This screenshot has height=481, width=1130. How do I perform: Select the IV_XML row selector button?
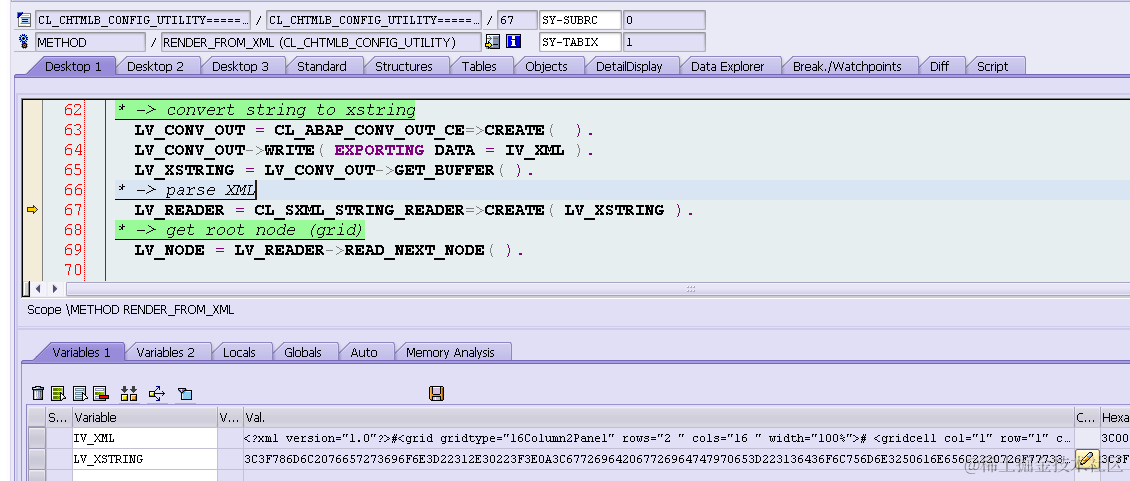coord(37,438)
